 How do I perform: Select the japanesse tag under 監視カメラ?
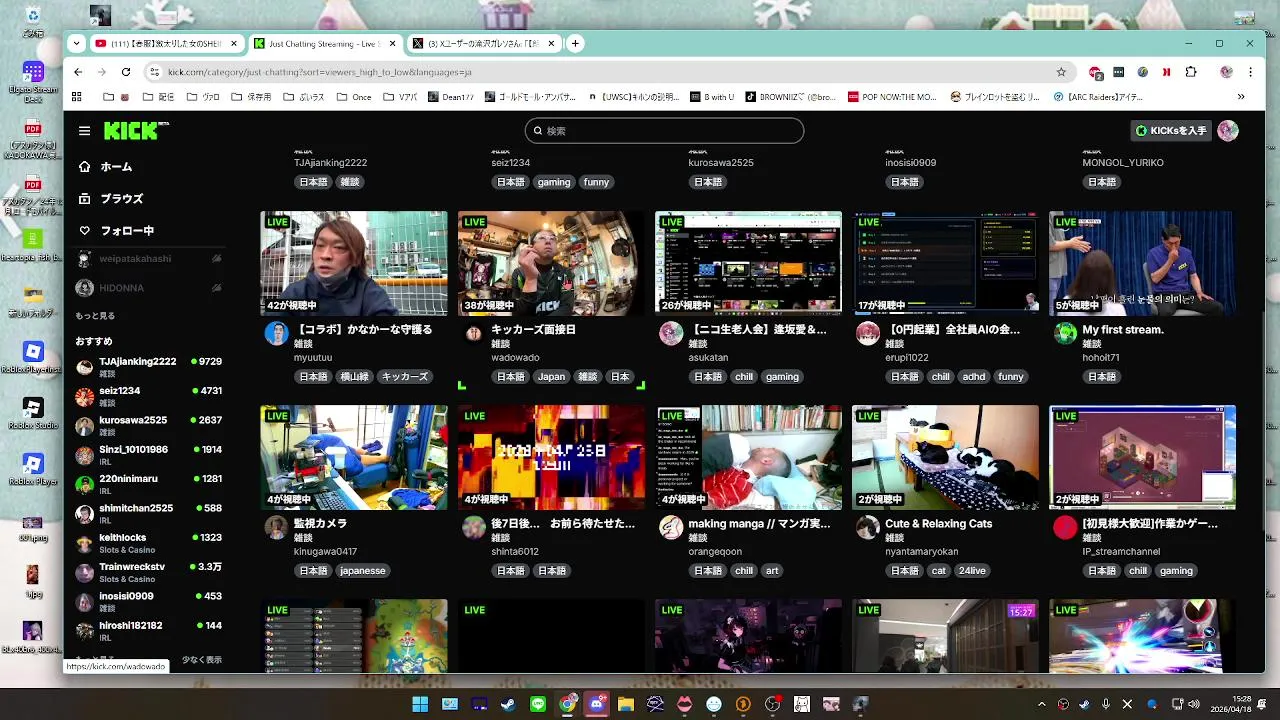tap(362, 571)
